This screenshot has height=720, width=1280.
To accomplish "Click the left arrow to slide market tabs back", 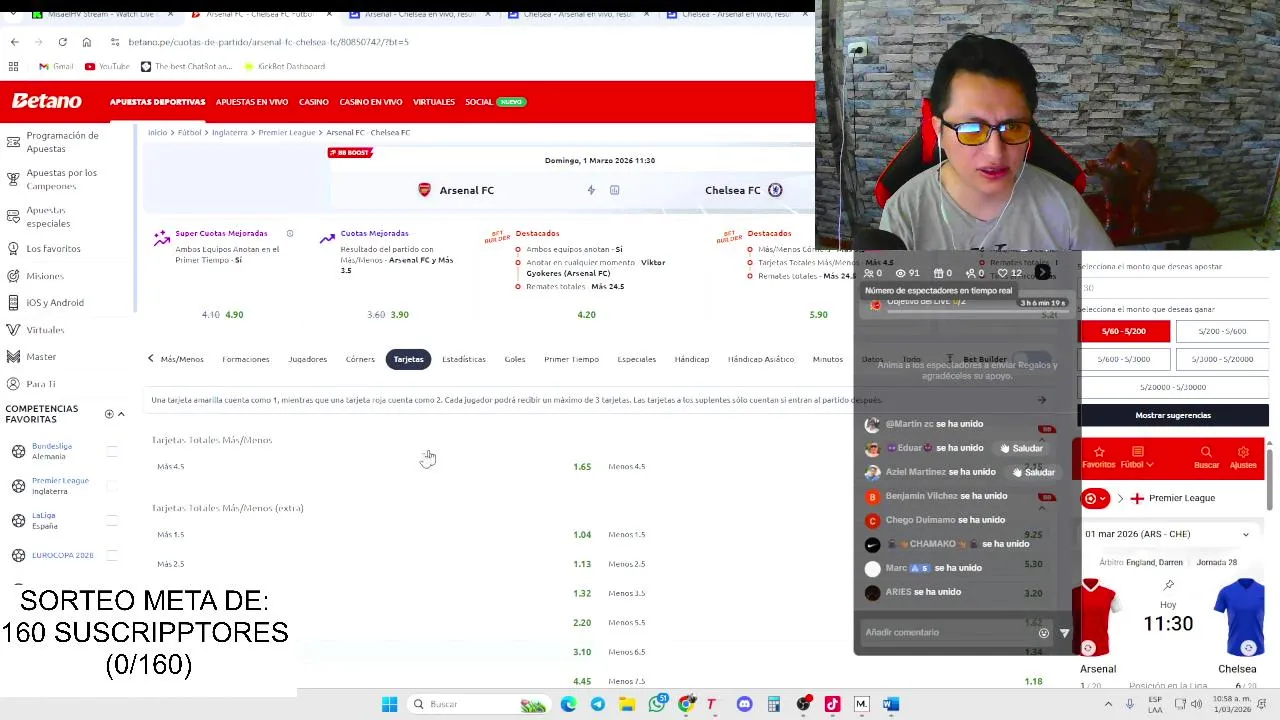I will coord(151,359).
